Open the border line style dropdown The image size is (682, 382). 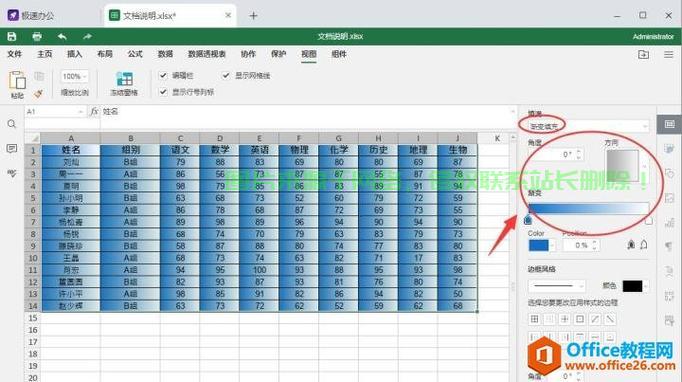pyautogui.click(x=556, y=286)
